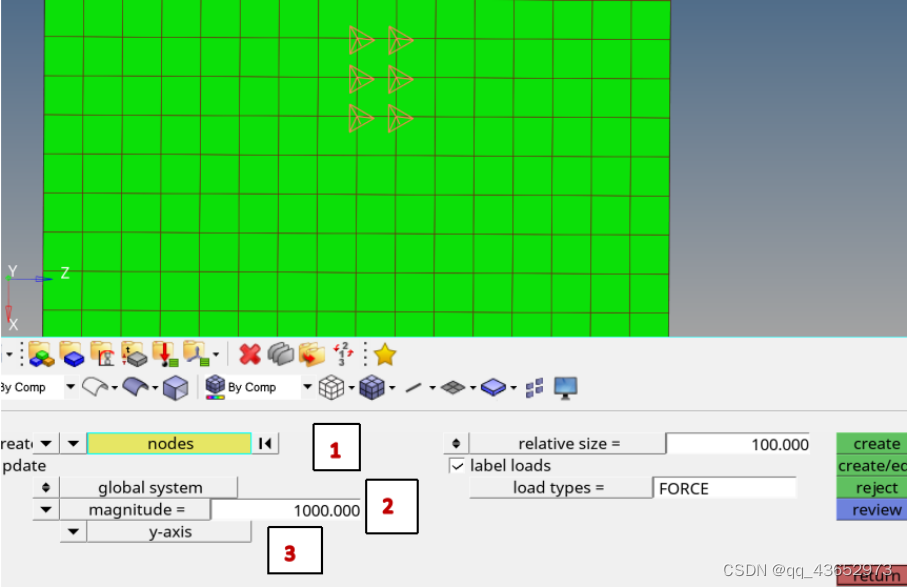Click the Load Collectors folder icon with red arrow

[164, 354]
